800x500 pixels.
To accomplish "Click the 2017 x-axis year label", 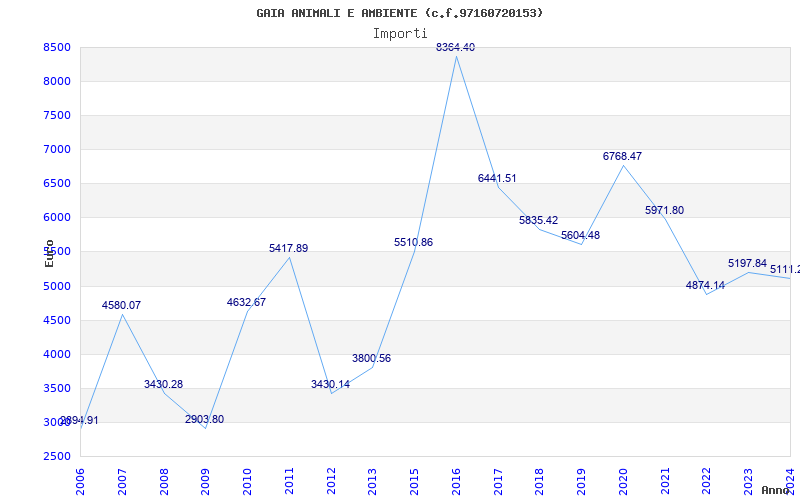I will [498, 482].
